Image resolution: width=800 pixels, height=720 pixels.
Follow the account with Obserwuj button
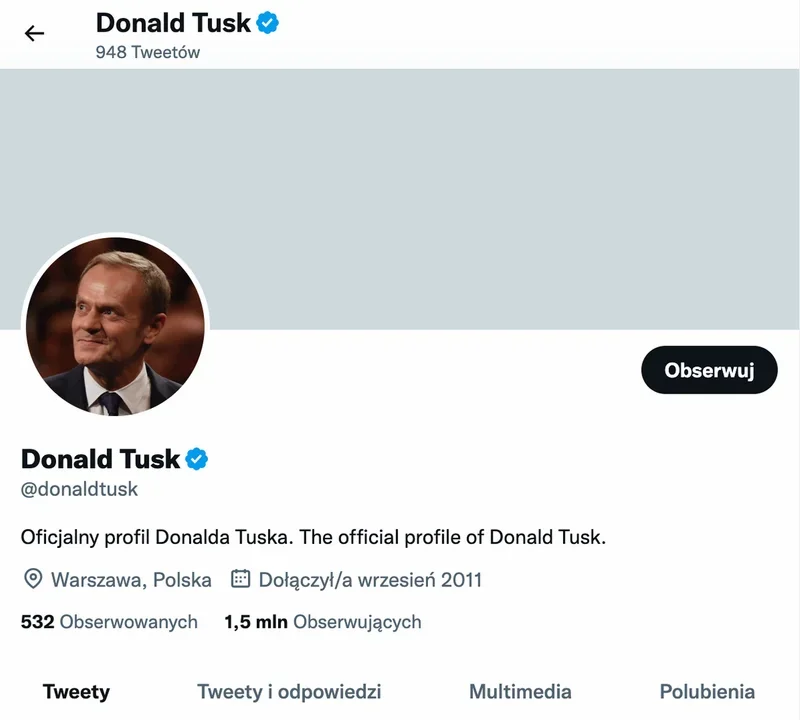click(x=709, y=370)
